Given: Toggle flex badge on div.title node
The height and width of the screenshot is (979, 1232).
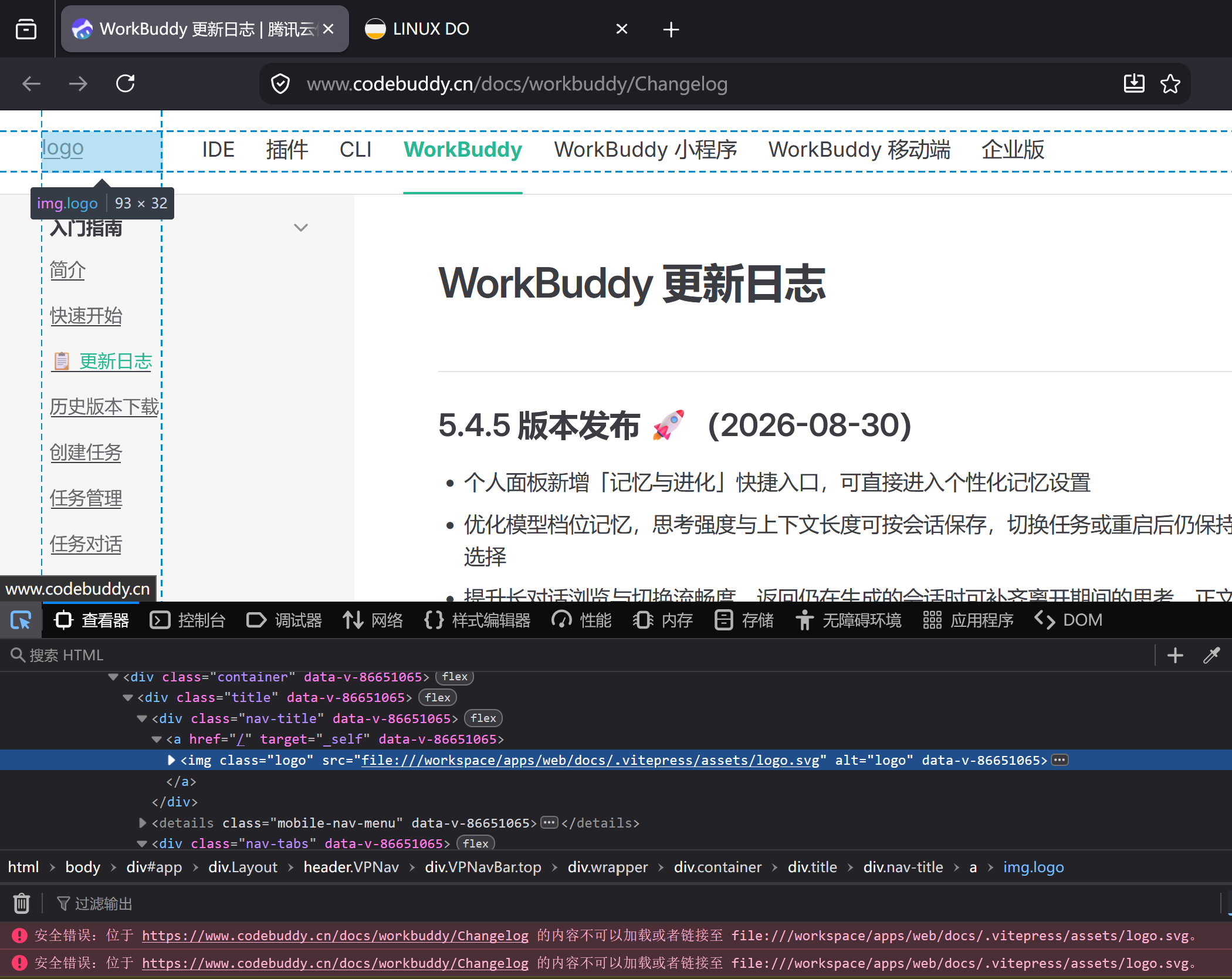Looking at the screenshot, I should [438, 698].
